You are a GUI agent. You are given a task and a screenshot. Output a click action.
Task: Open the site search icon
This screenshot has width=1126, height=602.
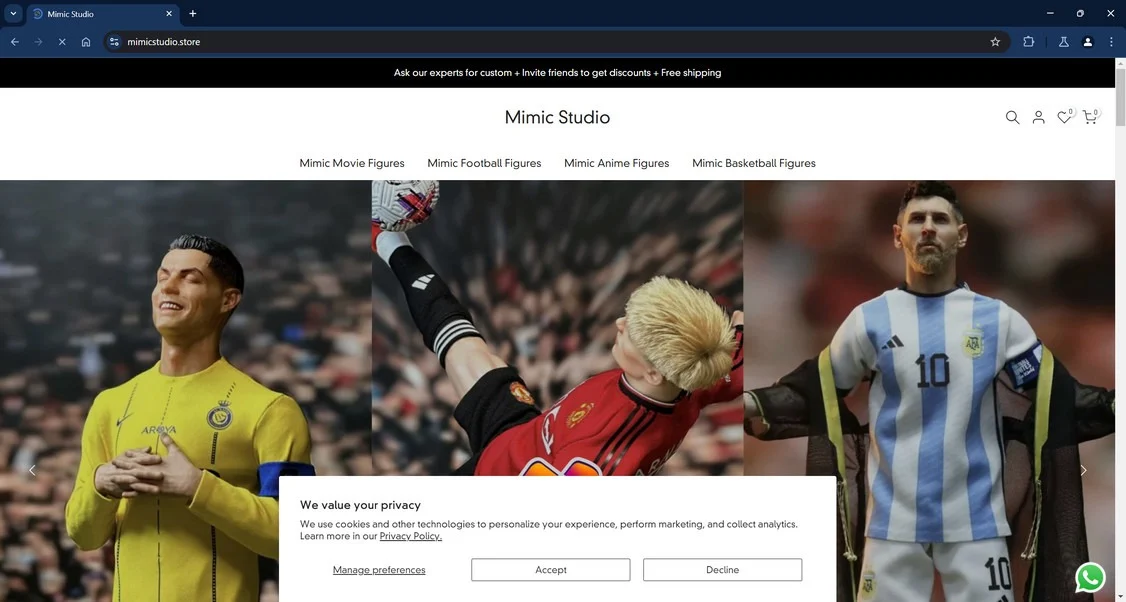coord(1012,117)
